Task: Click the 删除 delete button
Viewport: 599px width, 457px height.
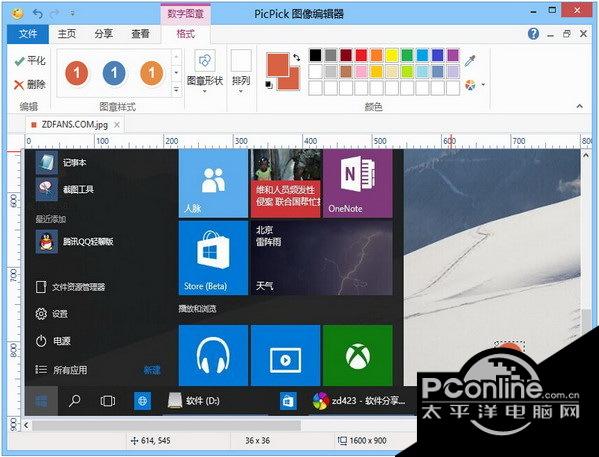Action: coord(30,84)
